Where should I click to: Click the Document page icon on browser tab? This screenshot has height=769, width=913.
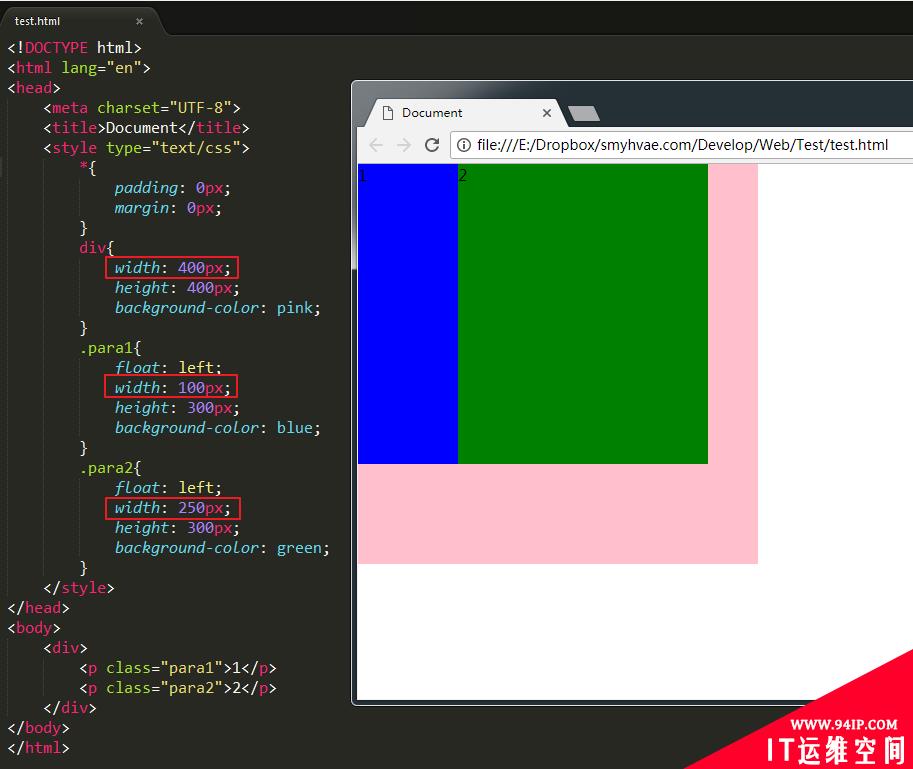(x=387, y=113)
